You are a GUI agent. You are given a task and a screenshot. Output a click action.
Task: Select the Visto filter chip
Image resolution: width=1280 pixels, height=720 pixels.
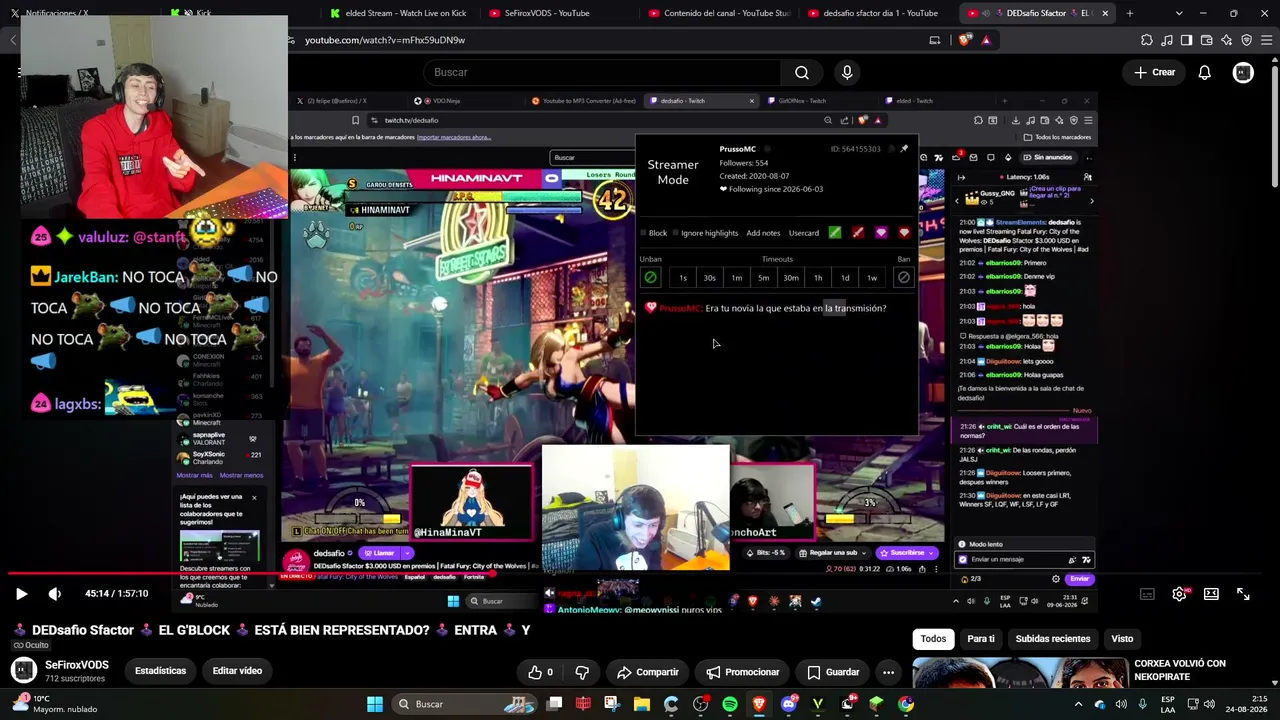(1122, 639)
